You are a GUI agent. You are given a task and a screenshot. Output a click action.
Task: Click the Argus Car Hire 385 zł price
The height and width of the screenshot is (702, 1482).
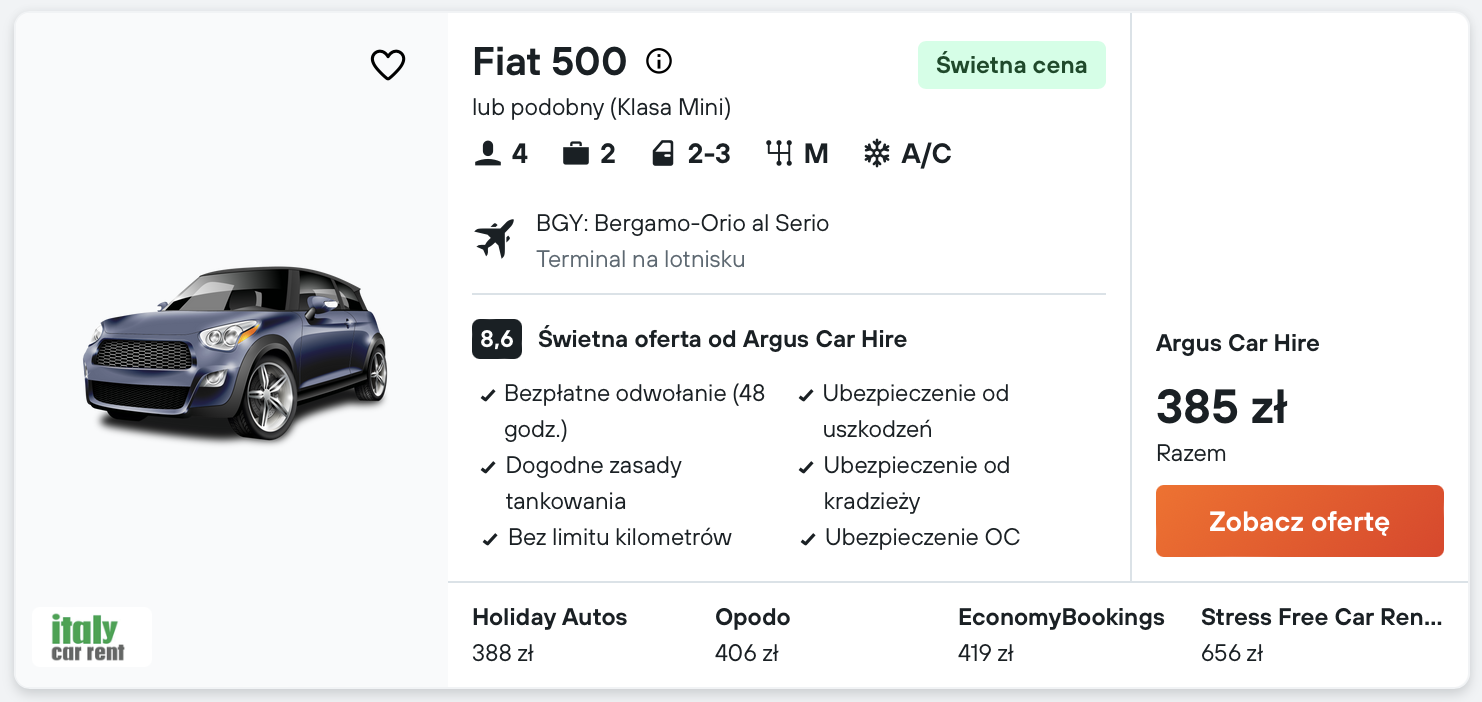click(1221, 407)
